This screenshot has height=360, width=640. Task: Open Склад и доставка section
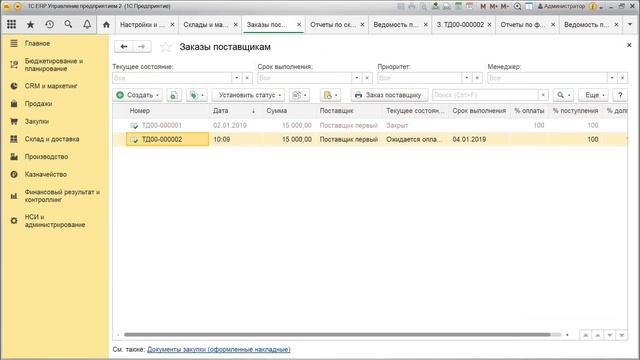pos(52,139)
